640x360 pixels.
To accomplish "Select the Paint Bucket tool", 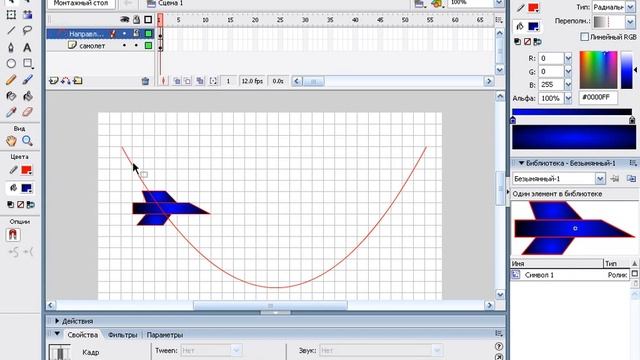I will 27,96.
